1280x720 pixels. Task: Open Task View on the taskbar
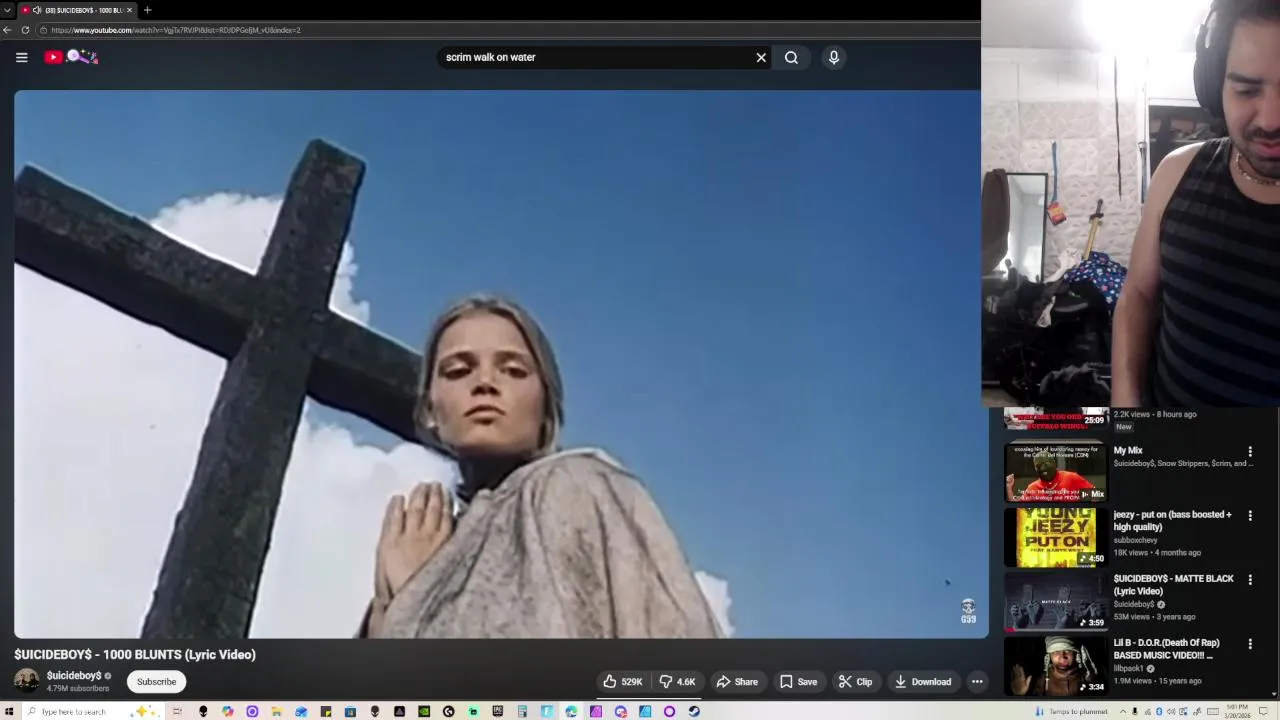pos(177,711)
